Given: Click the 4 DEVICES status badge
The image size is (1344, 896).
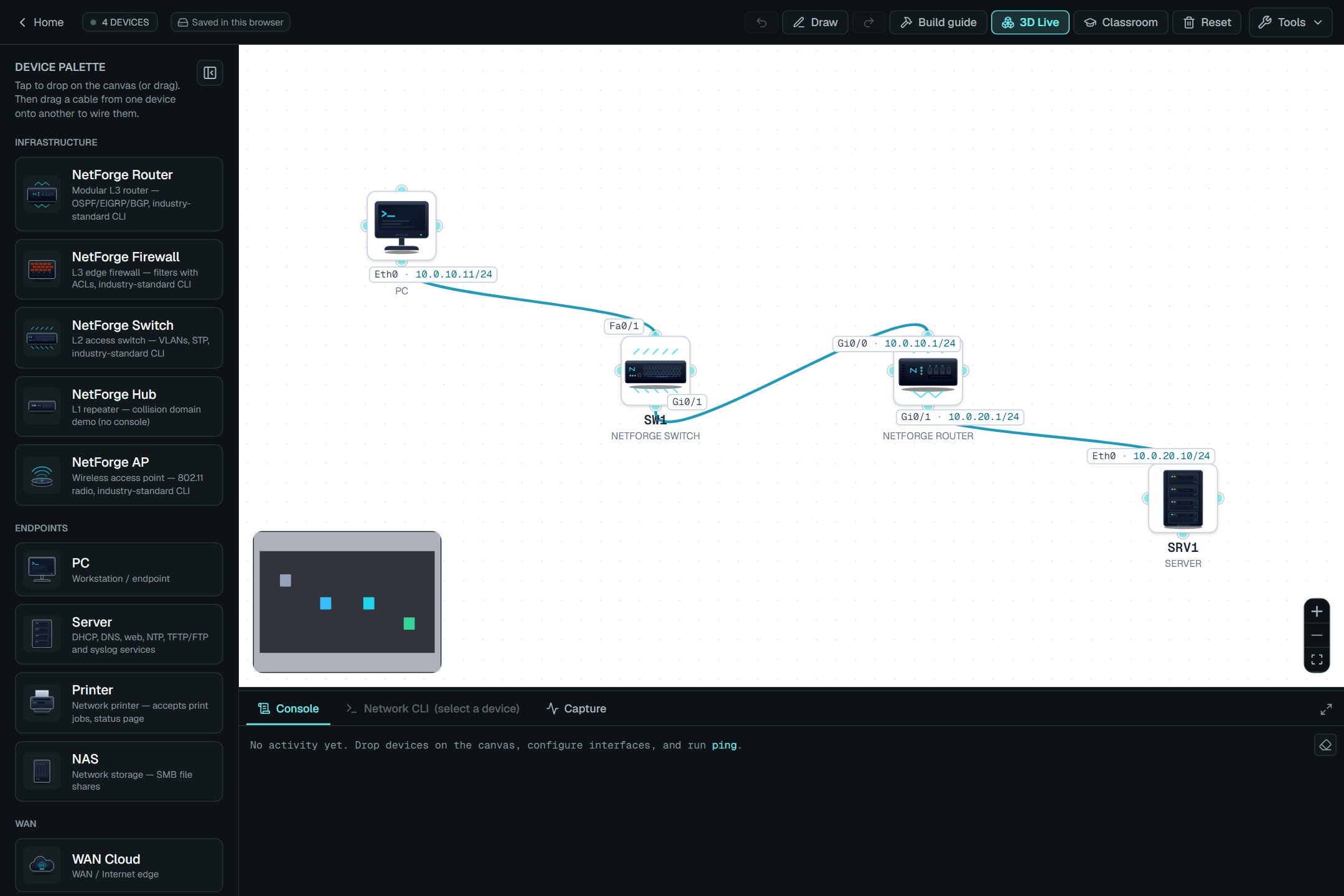Looking at the screenshot, I should pos(119,22).
